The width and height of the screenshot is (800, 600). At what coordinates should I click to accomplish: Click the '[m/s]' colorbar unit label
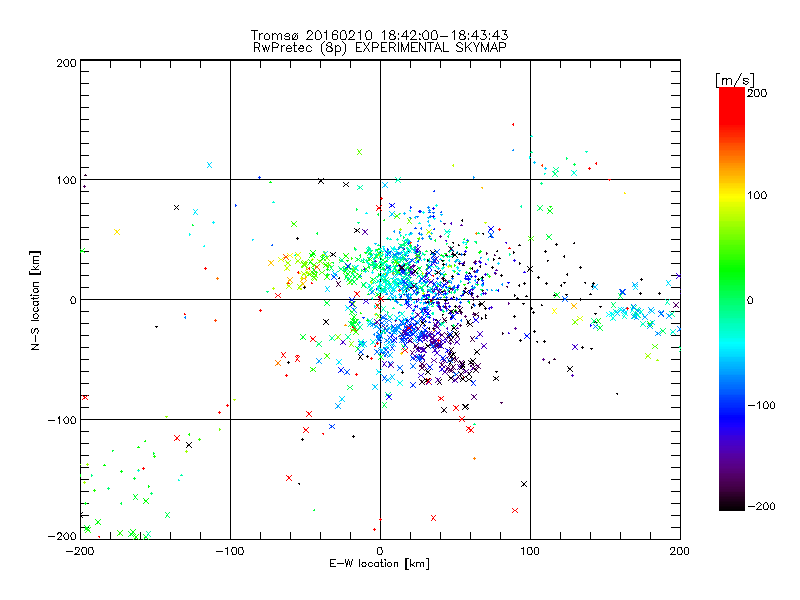pyautogui.click(x=734, y=80)
